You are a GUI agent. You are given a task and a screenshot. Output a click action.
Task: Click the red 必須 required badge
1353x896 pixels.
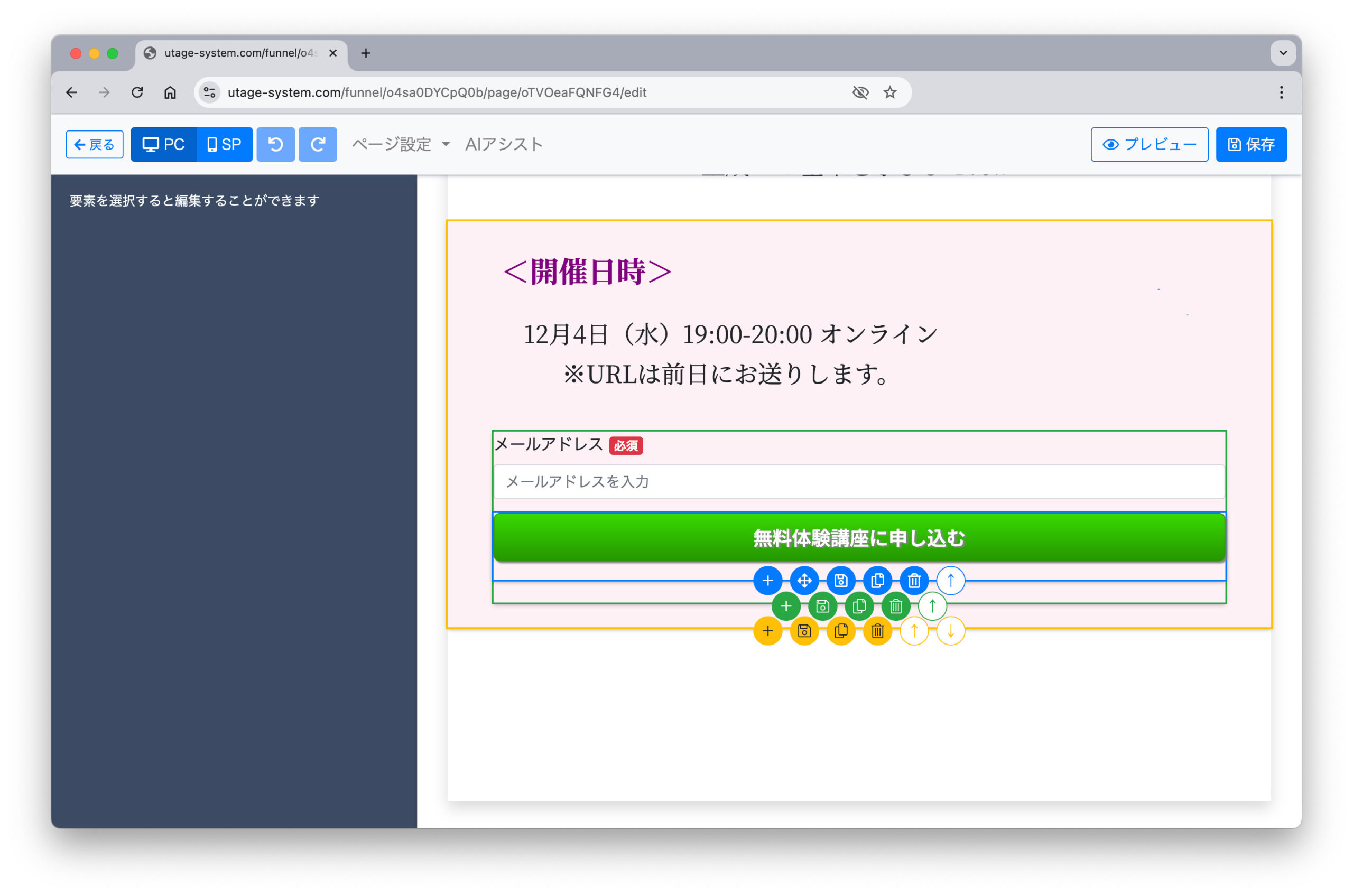[x=626, y=446]
